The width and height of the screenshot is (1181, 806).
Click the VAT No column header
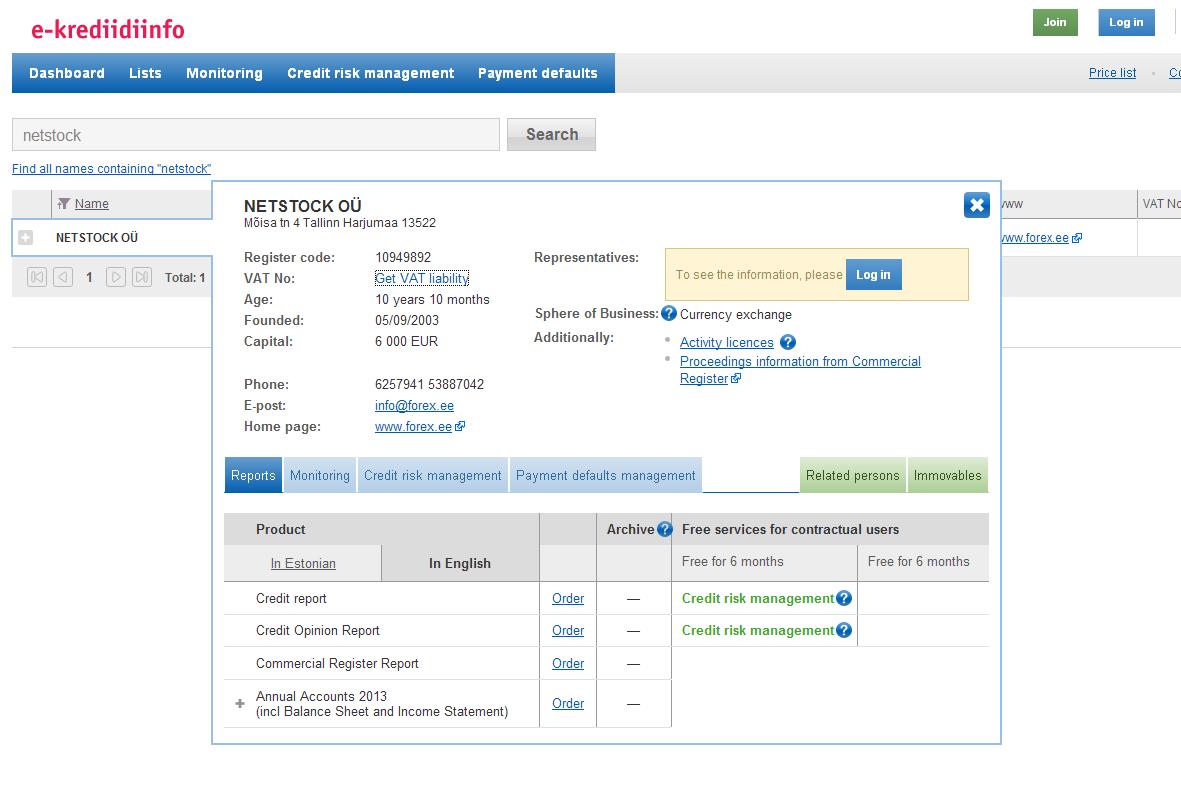(1161, 203)
